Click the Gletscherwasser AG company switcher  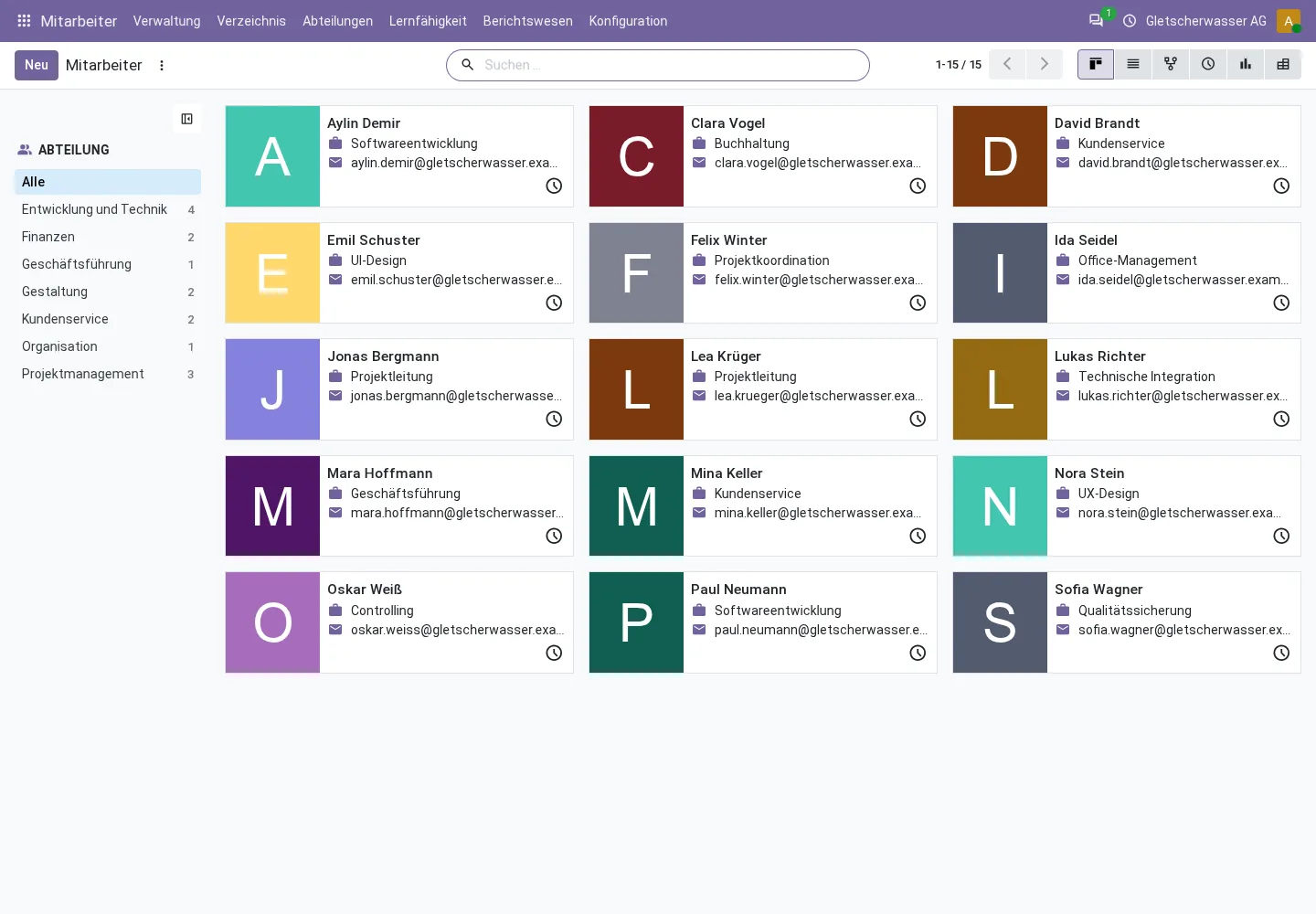[1205, 21]
